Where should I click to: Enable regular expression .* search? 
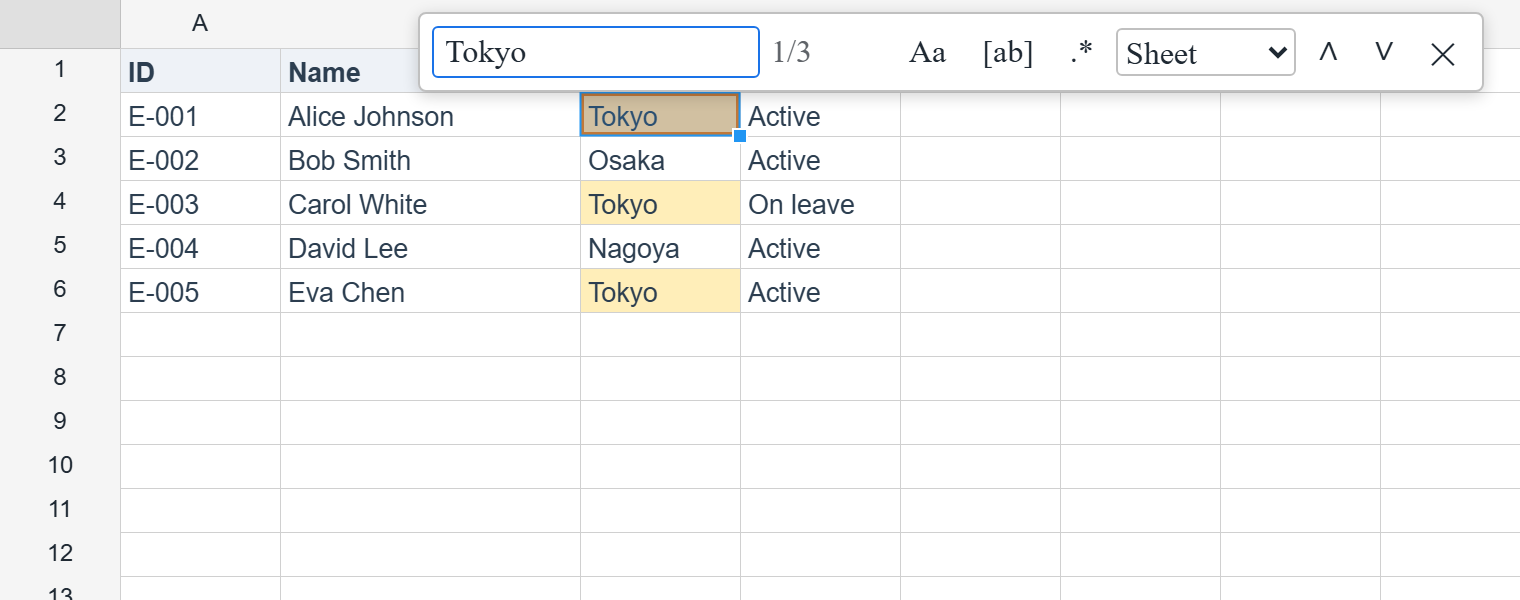point(1081,52)
